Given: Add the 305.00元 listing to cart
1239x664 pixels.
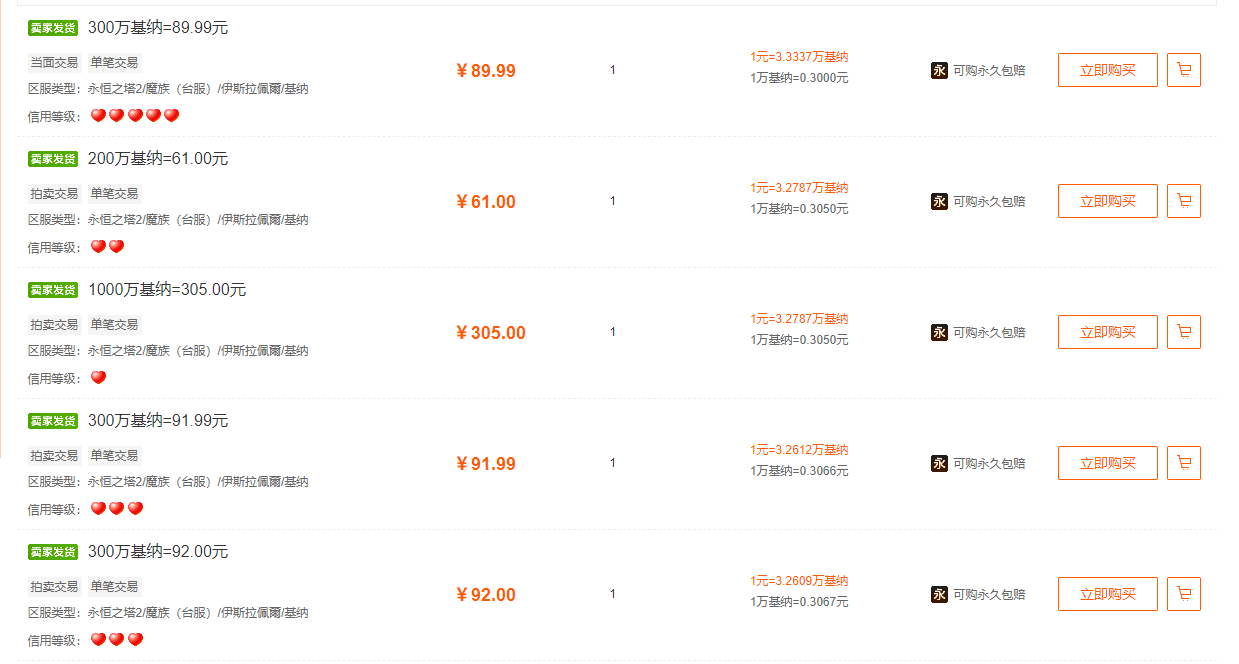Looking at the screenshot, I should pos(1184,332).
